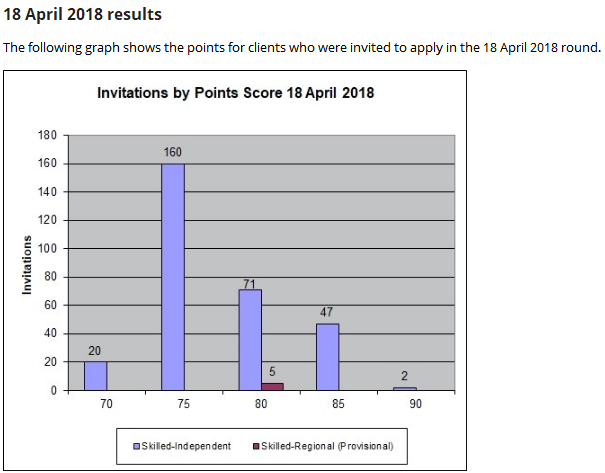Viewport: 605px width, 473px height.
Task: Click the paragraph text describing the graph
Action: (302, 47)
